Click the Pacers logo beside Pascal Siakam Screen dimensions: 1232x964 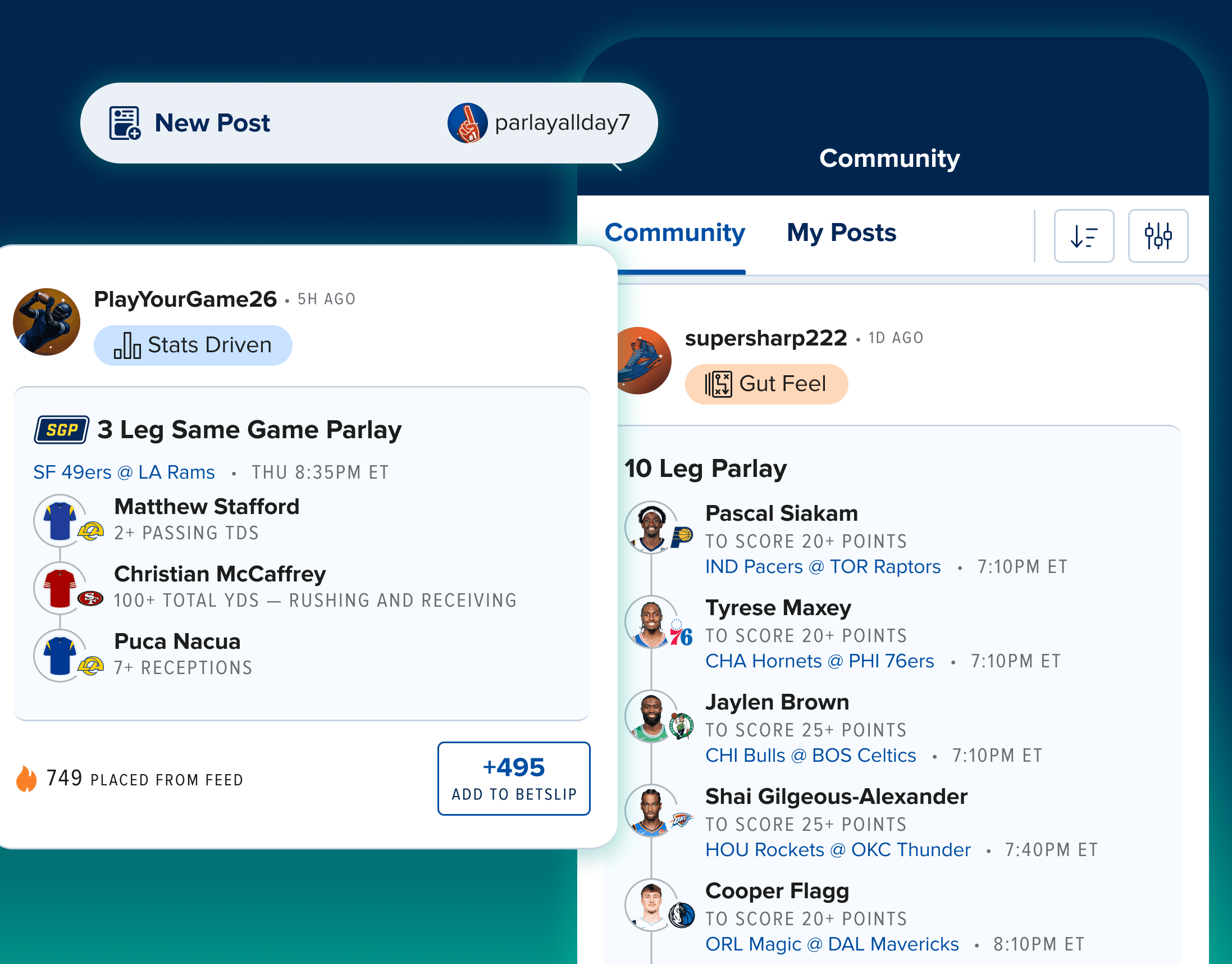pyautogui.click(x=682, y=536)
